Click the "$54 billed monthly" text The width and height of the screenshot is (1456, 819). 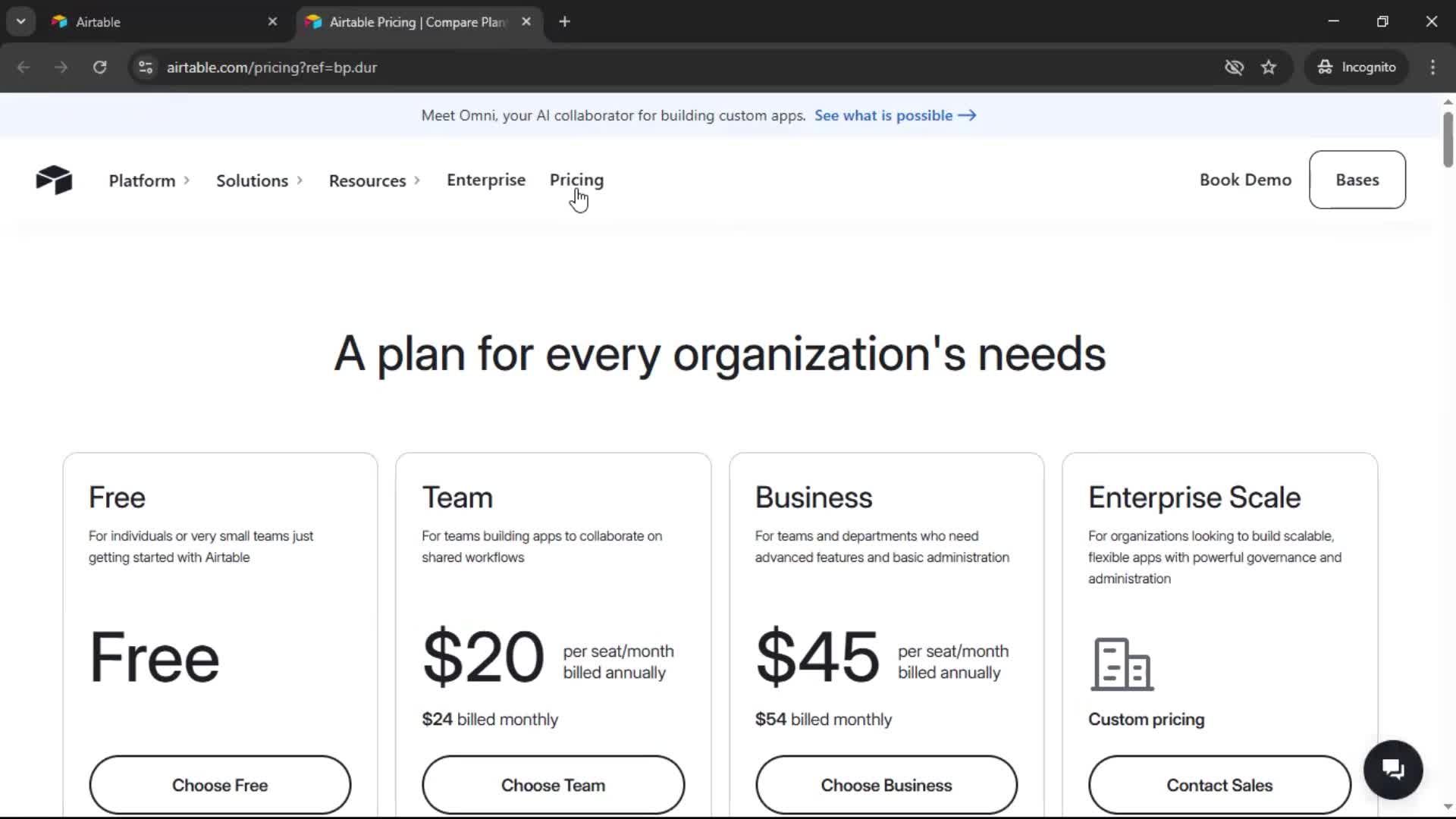824,719
